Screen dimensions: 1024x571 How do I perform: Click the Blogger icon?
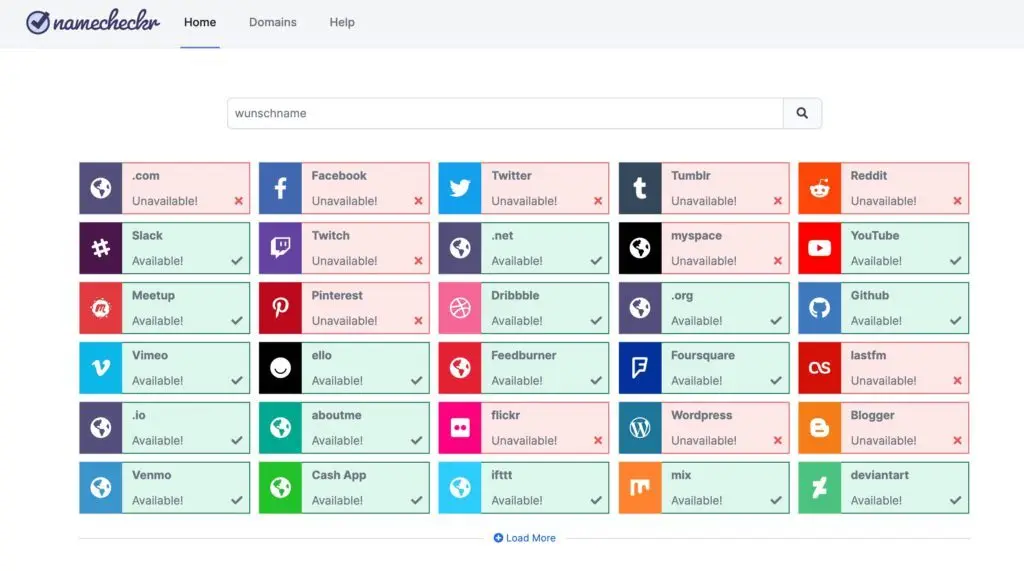[820, 428]
